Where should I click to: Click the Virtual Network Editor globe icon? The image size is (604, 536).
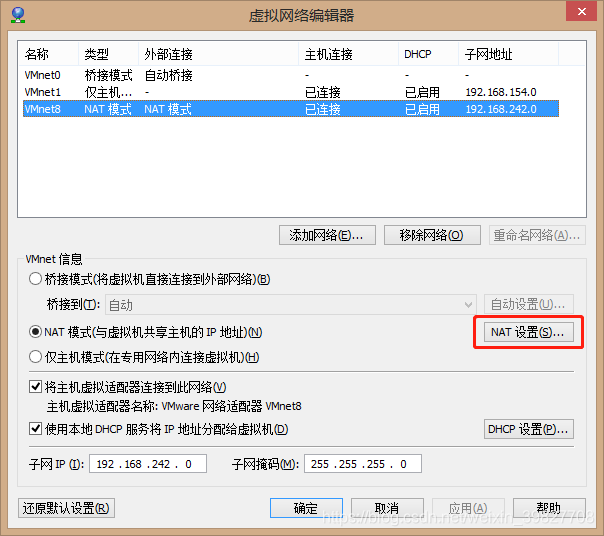tap(18, 15)
